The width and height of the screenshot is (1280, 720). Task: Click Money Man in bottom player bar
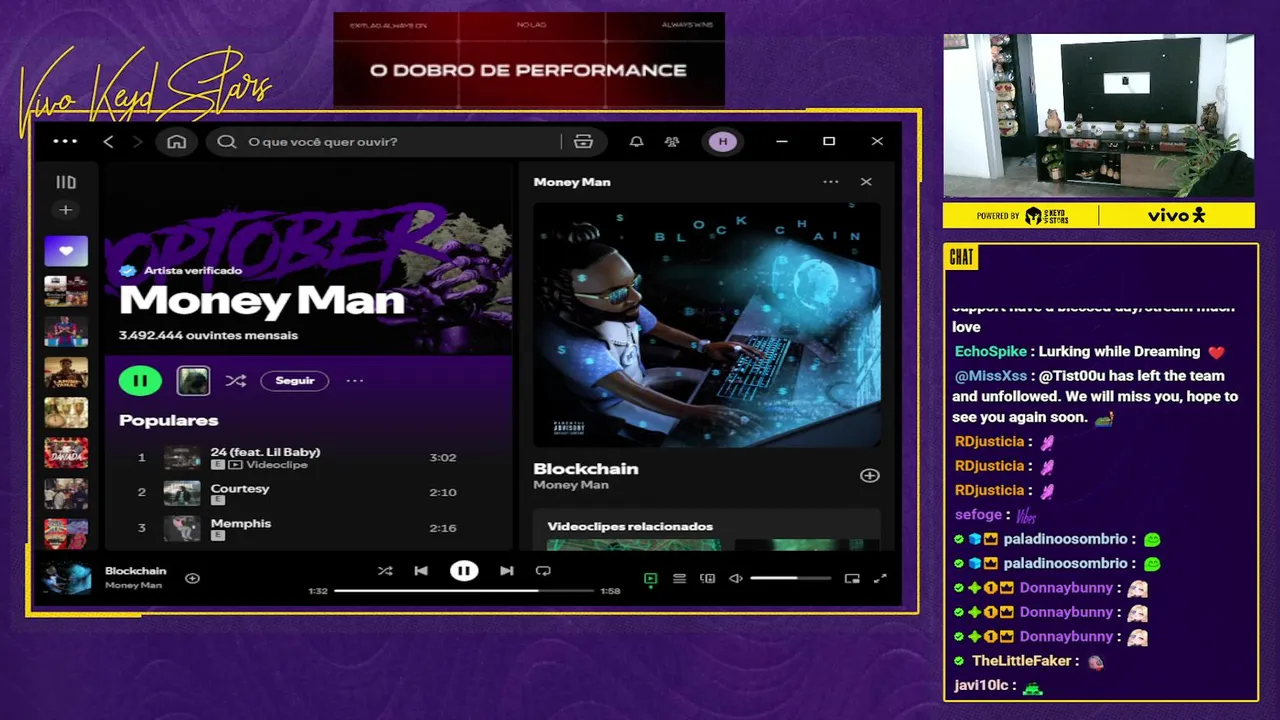point(133,585)
